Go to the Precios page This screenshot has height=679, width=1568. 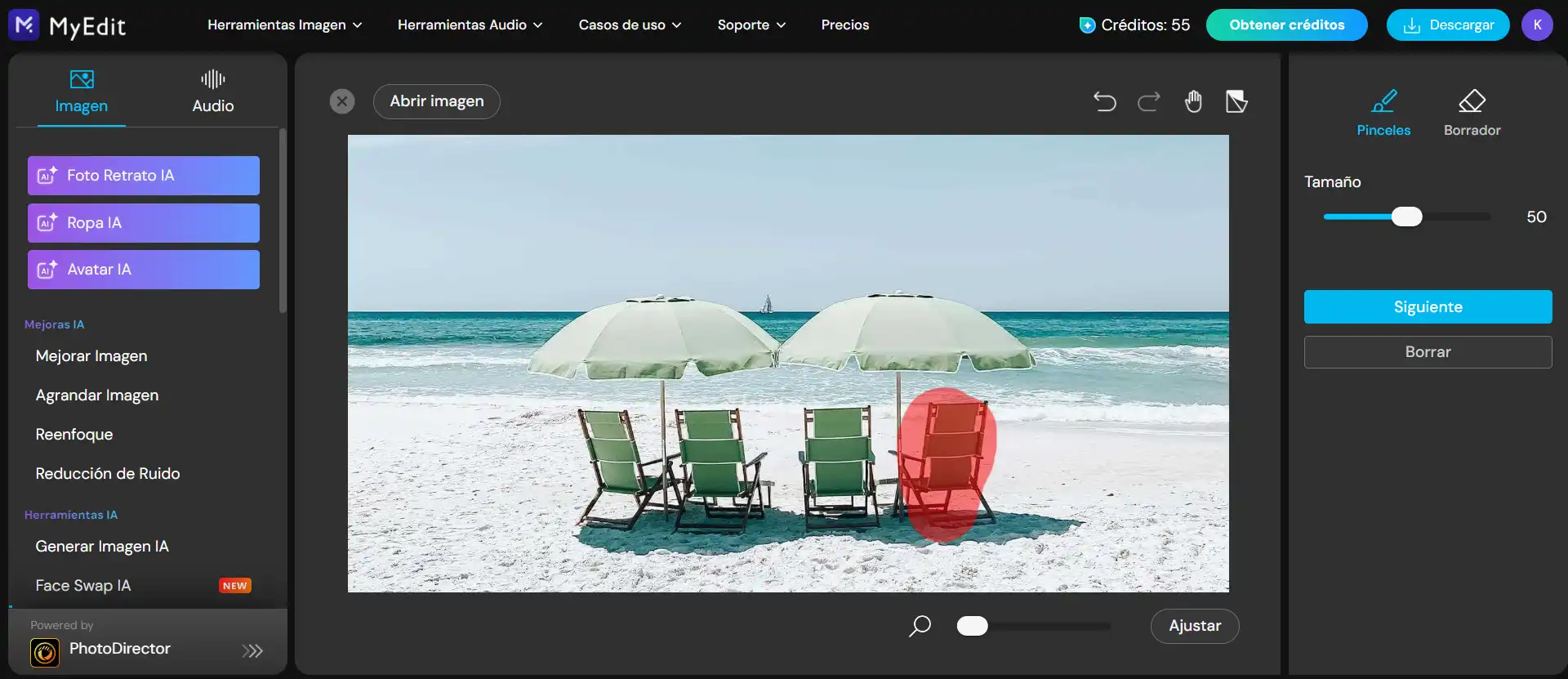[x=845, y=25]
